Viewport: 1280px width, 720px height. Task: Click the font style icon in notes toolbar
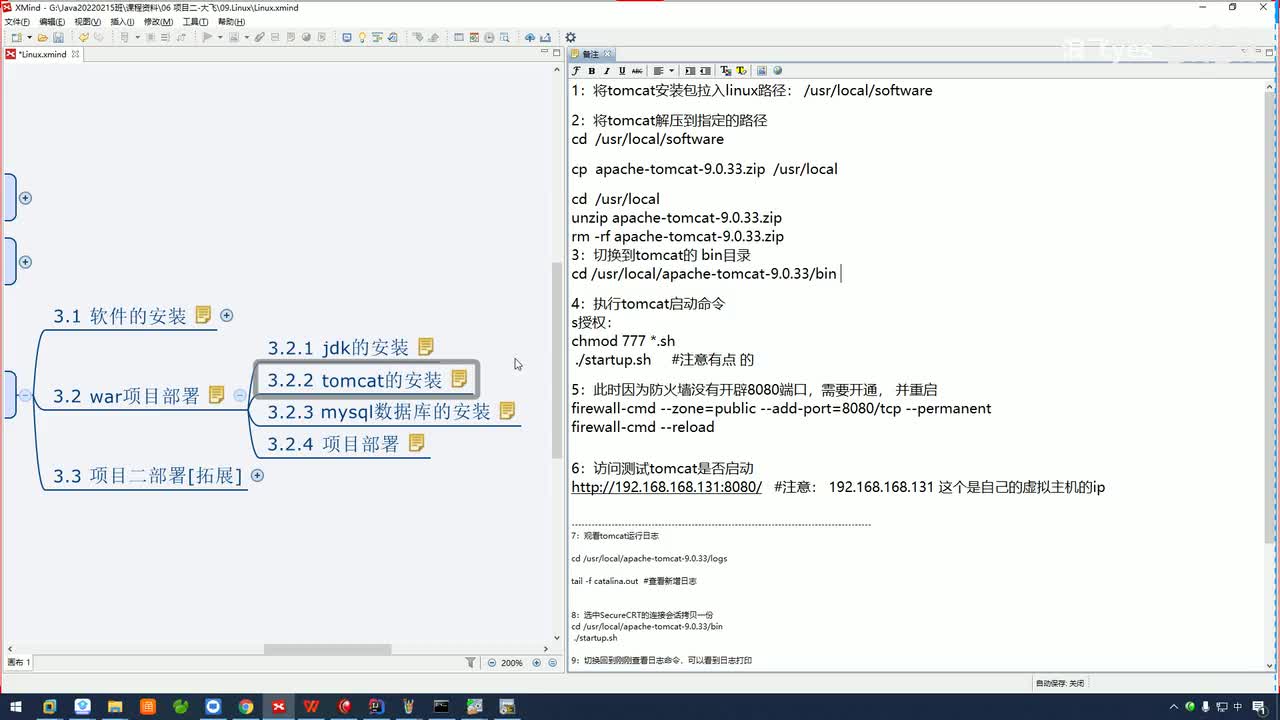tap(576, 71)
